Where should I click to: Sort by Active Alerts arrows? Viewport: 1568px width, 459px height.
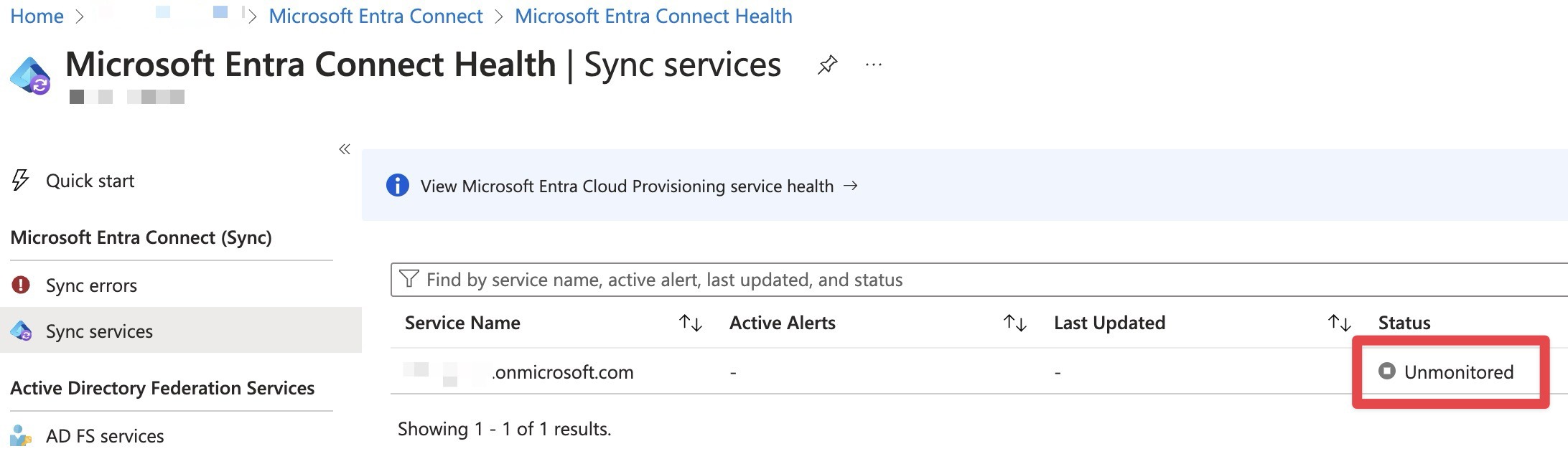tap(1015, 323)
